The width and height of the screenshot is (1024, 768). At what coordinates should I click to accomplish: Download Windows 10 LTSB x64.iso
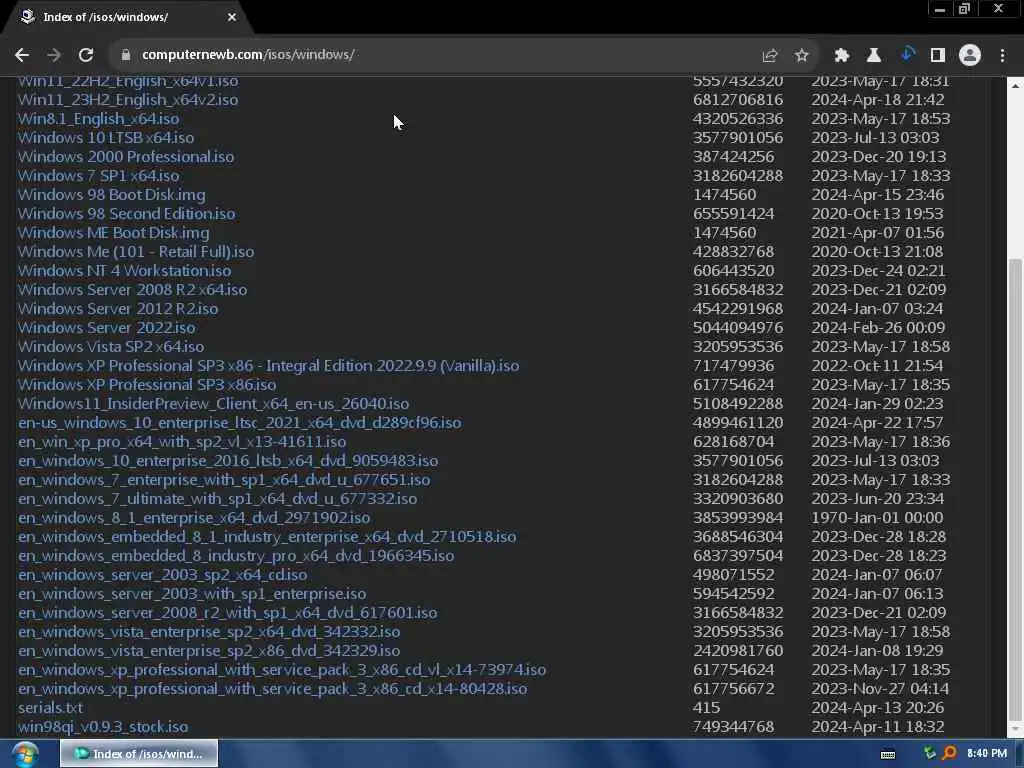(106, 138)
